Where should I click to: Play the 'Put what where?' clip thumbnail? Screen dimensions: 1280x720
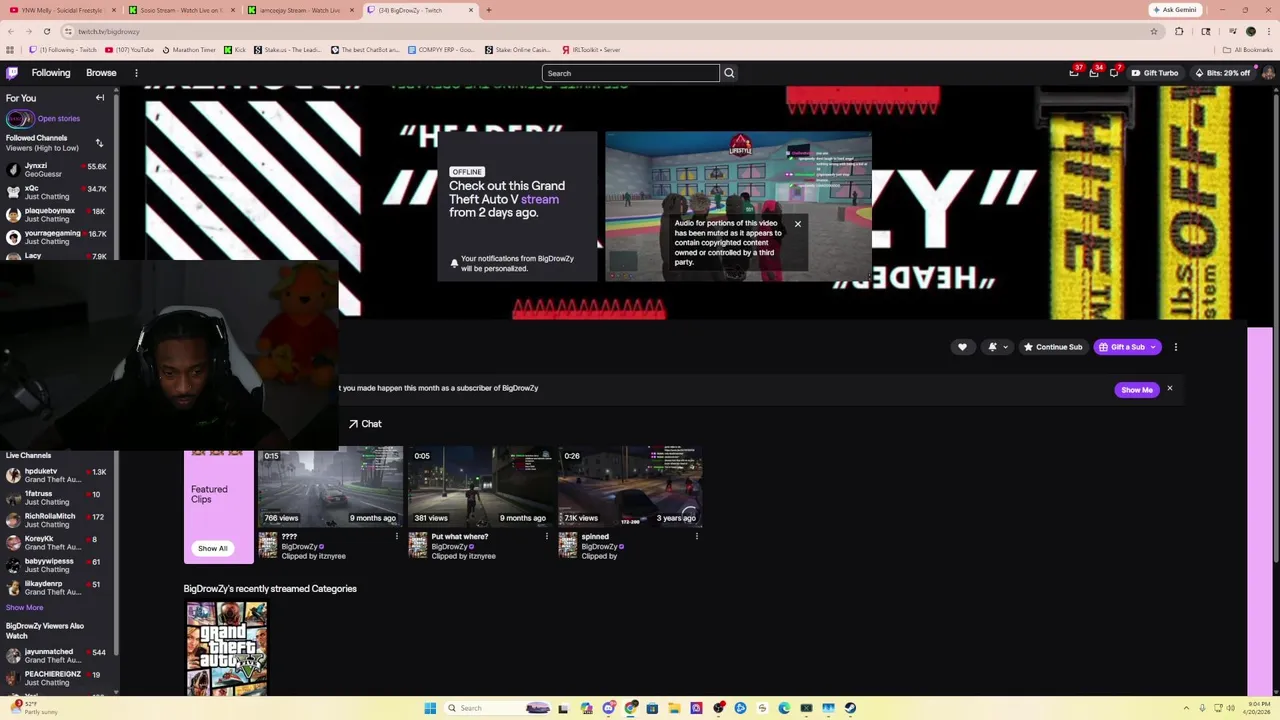480,487
